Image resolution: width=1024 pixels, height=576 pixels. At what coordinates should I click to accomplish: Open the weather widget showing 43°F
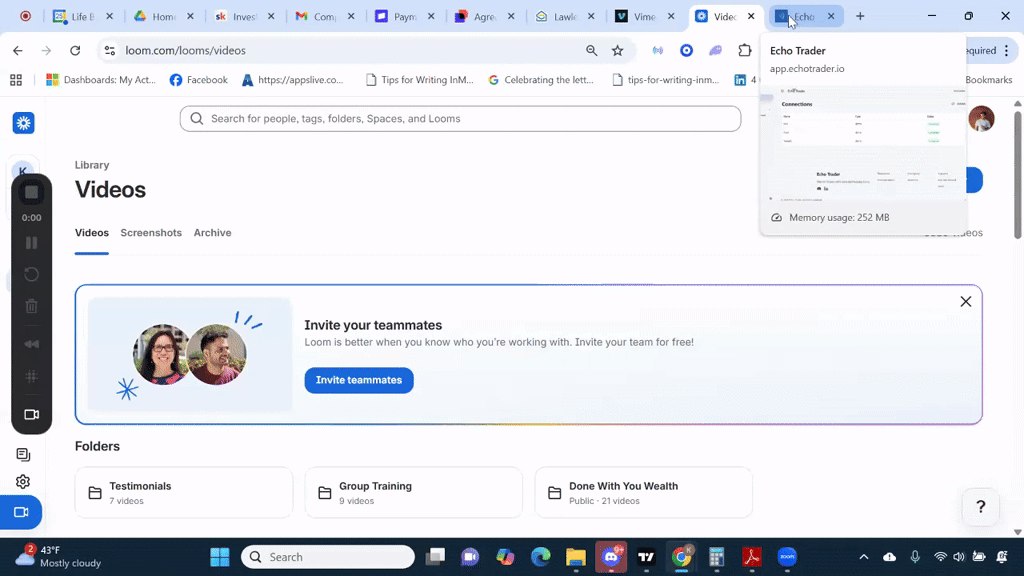(x=59, y=556)
